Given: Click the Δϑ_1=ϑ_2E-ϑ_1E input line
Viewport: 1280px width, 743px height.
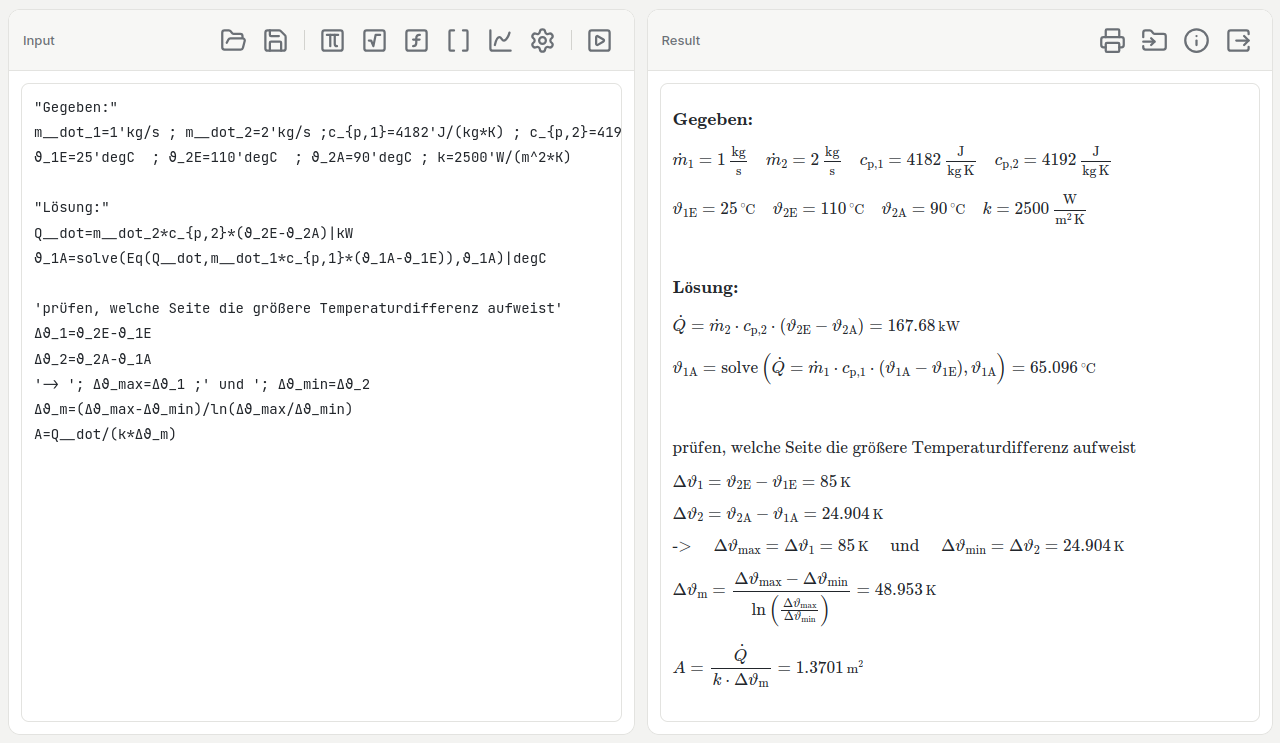Looking at the screenshot, I should pyautogui.click(x=93, y=334).
